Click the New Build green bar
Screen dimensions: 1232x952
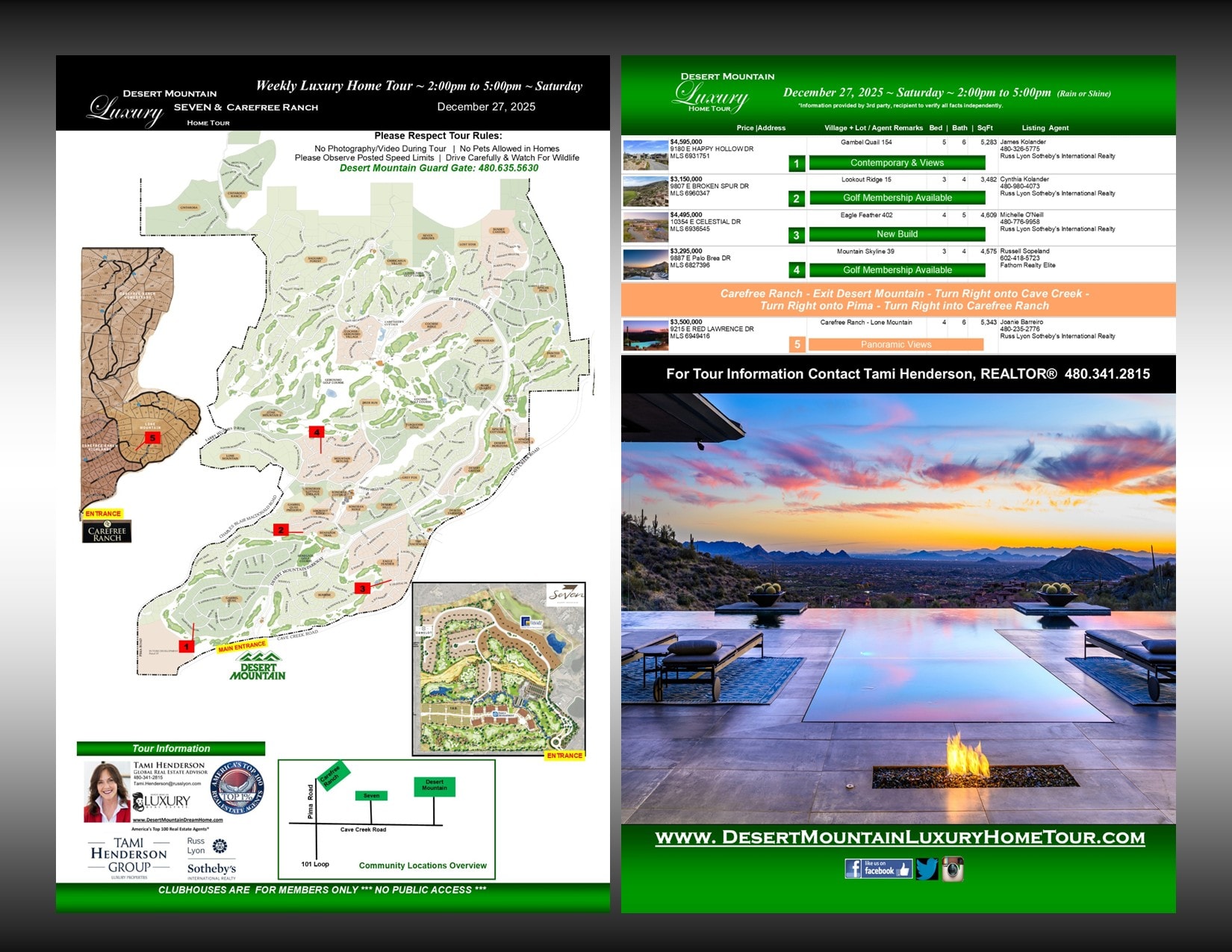(897, 234)
